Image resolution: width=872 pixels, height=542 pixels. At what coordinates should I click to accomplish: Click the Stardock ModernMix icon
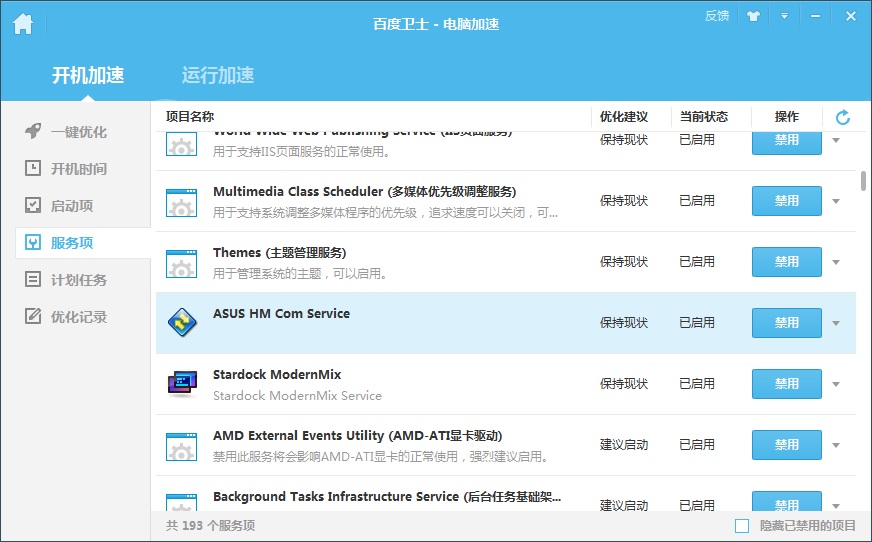(182, 384)
